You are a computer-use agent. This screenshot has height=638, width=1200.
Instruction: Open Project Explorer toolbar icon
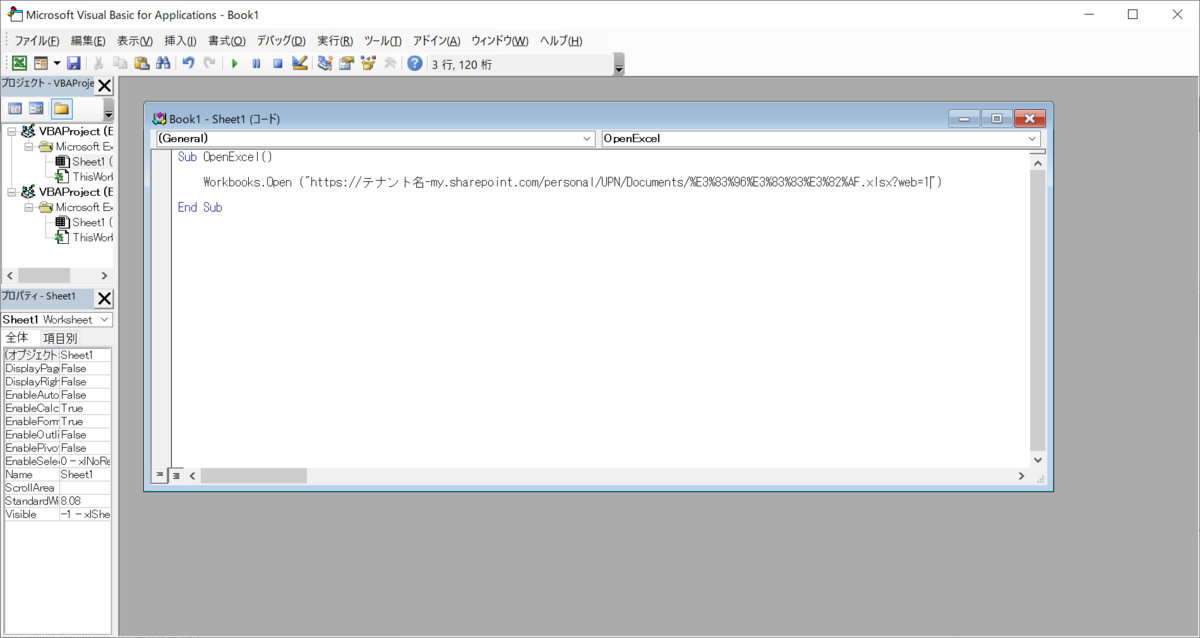click(x=324, y=63)
